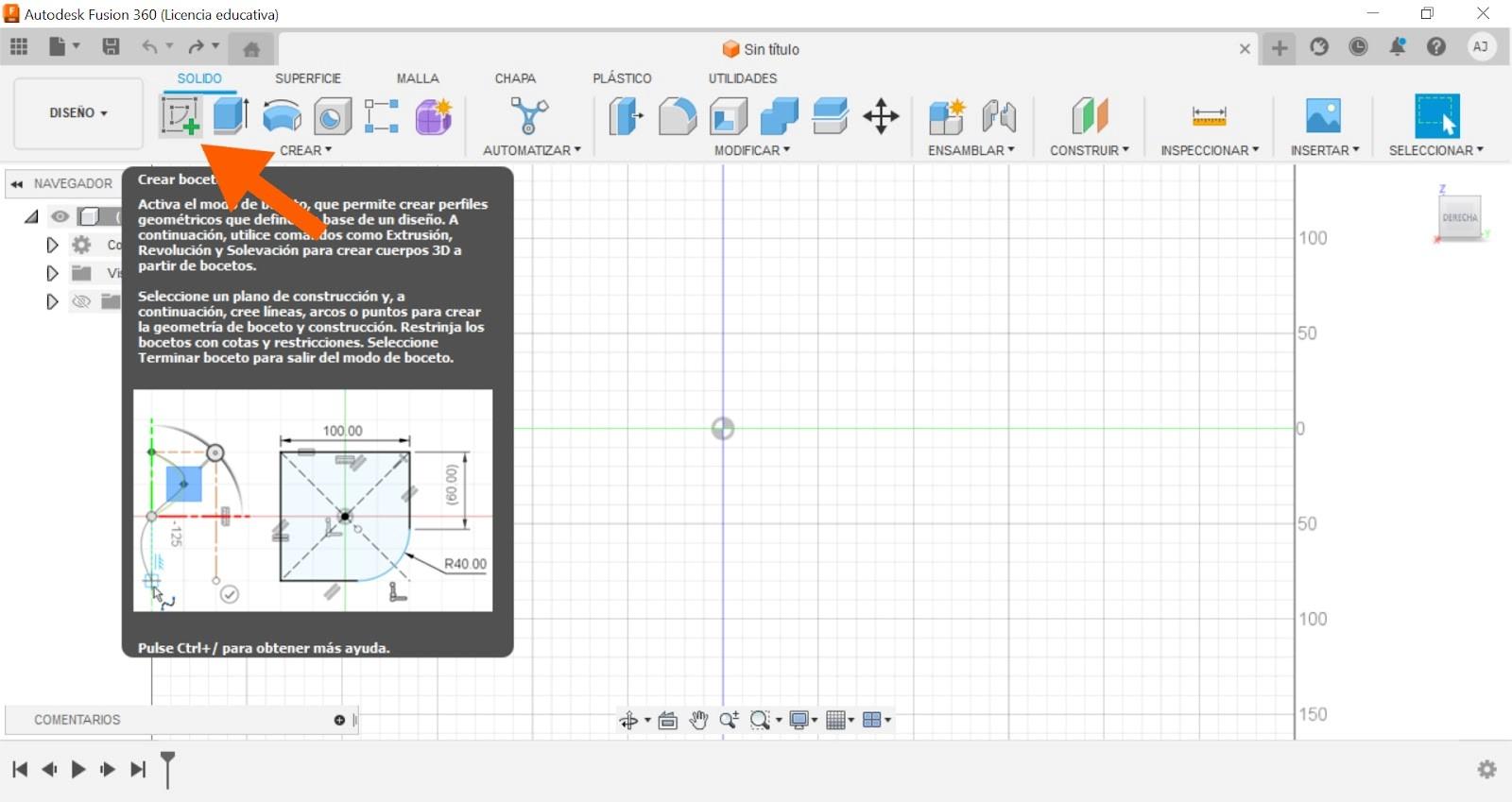This screenshot has width=1512, height=802.
Task: Select the Revolve tool
Action: [282, 116]
